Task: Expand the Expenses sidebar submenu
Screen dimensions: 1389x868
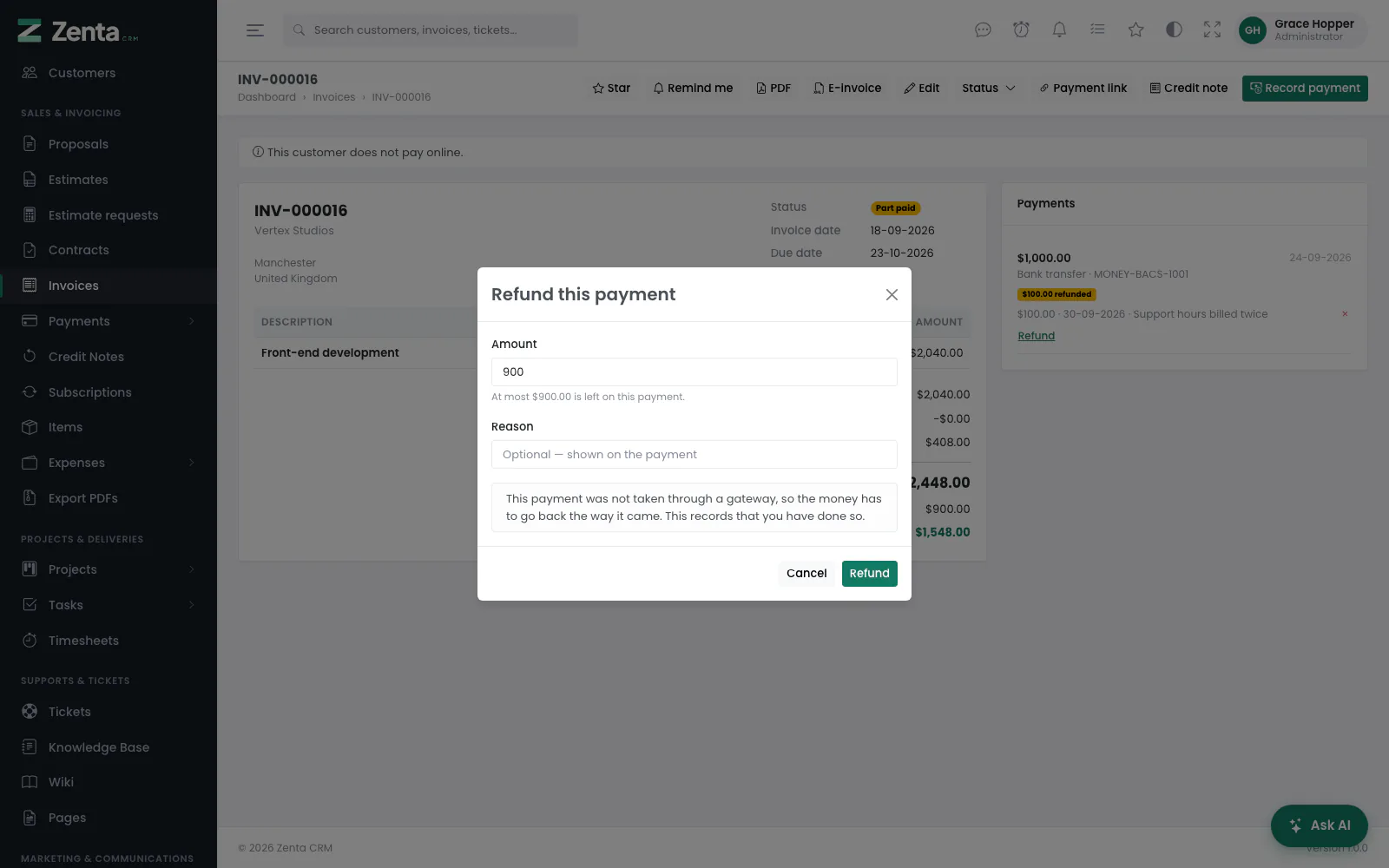Action: tap(109, 463)
